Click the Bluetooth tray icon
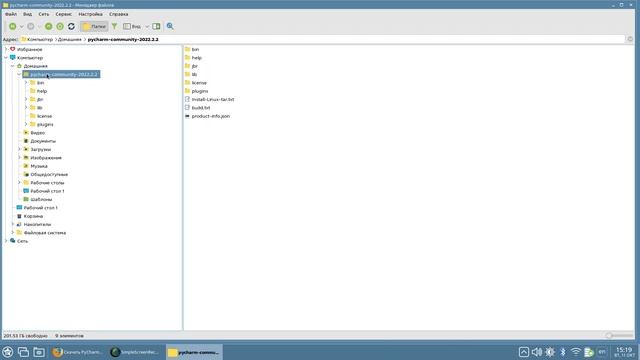 (x=563, y=351)
